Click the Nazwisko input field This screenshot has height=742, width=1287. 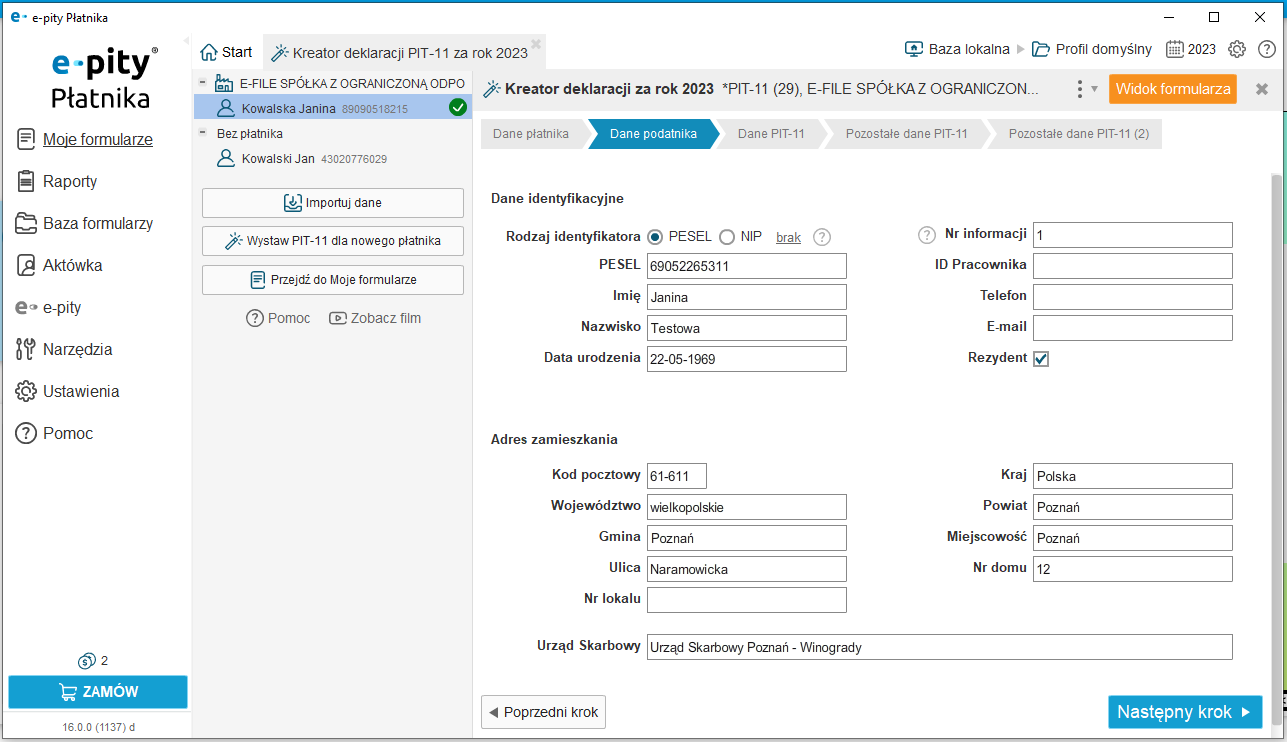click(746, 328)
